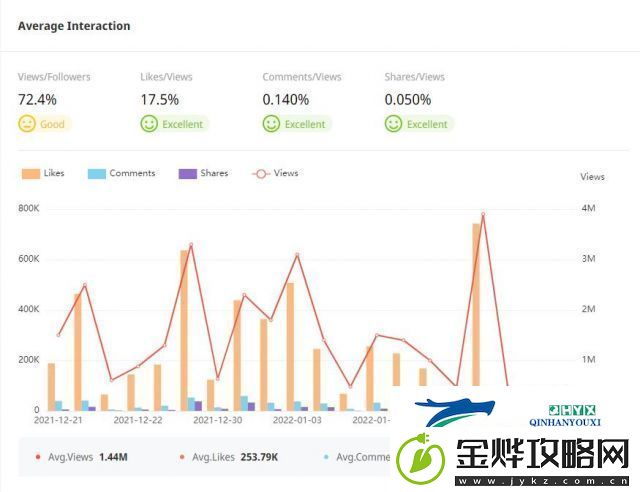Click the Excellent smiley under Shares/Views
This screenshot has height=492, width=640.
pyautogui.click(x=393, y=124)
